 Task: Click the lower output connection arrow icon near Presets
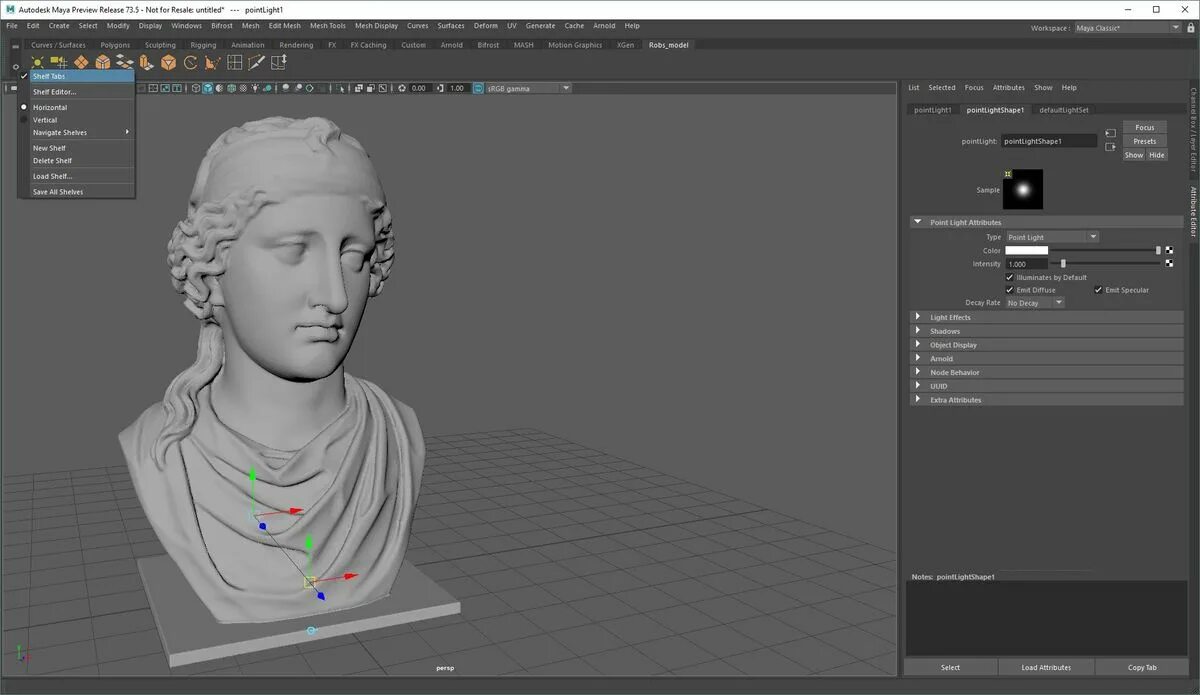[x=1110, y=146]
